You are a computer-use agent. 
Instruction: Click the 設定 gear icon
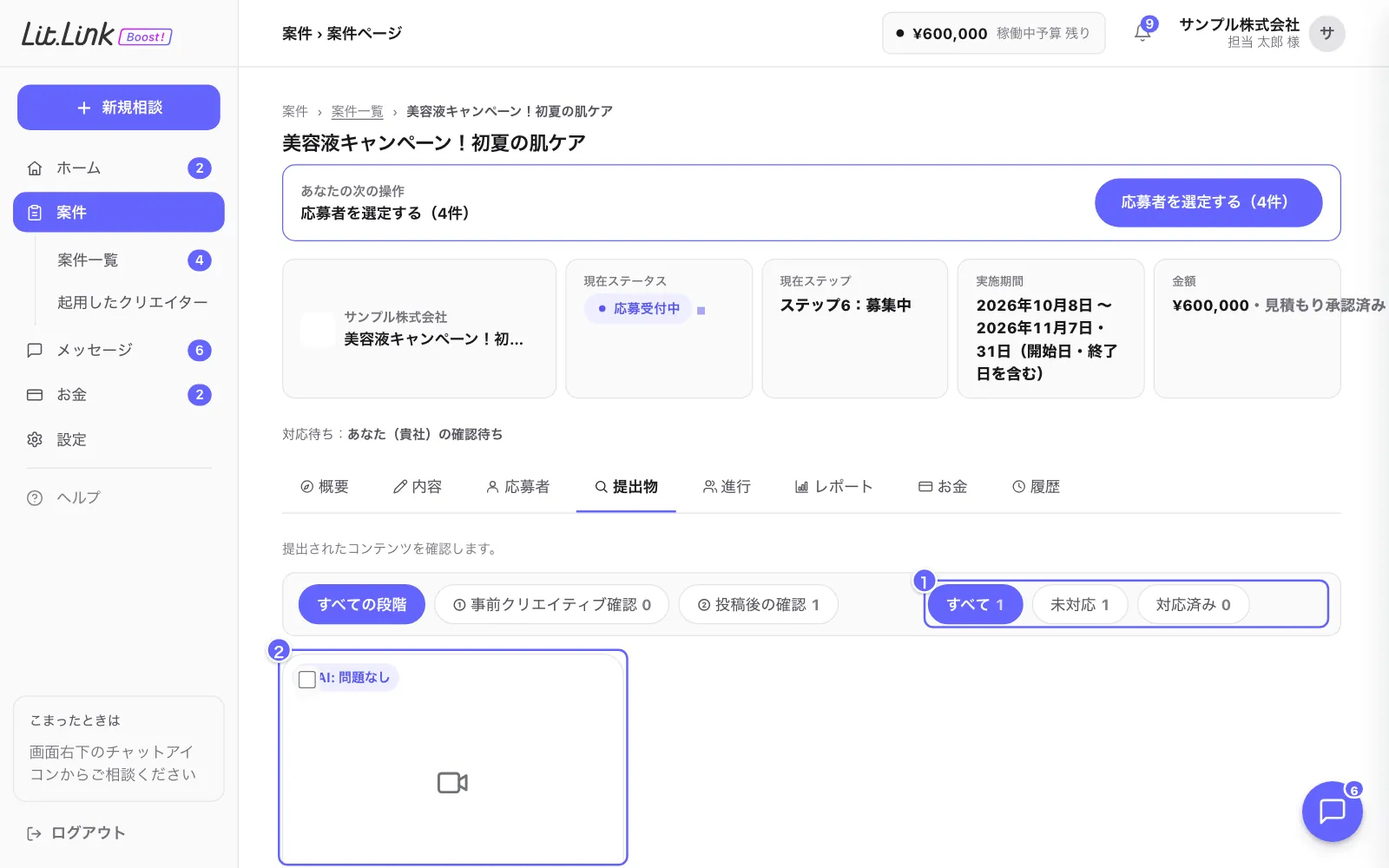pos(35,440)
